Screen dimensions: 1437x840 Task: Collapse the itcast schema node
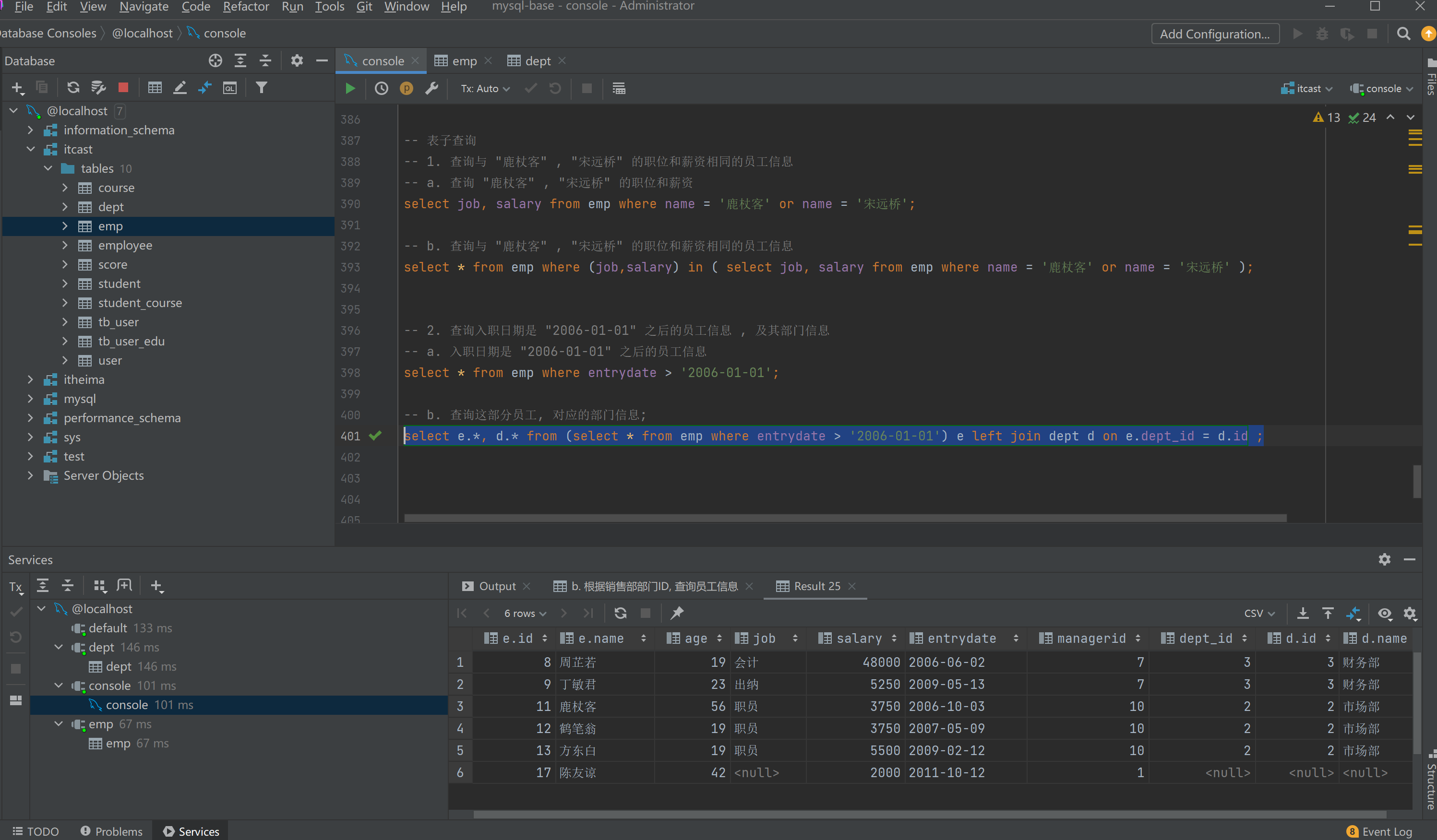tap(30, 149)
